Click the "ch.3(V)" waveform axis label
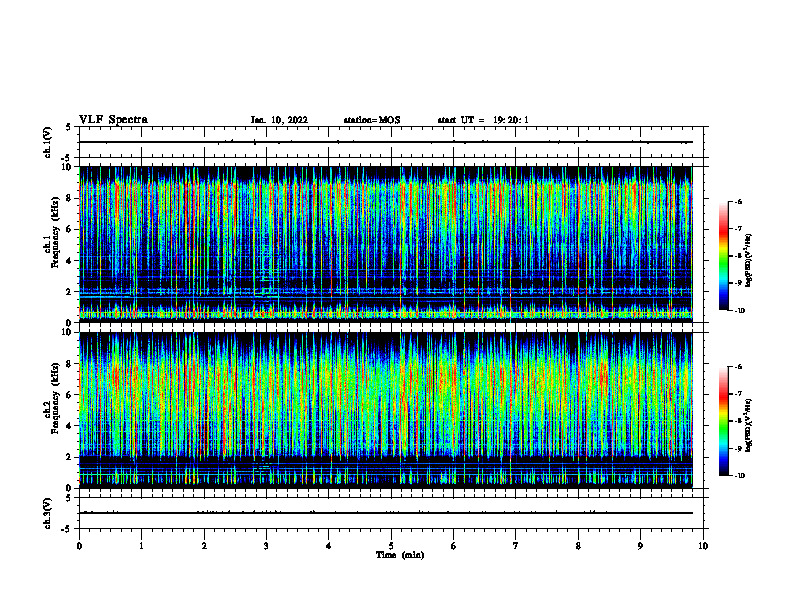The width and height of the screenshot is (792, 612). coord(47,513)
